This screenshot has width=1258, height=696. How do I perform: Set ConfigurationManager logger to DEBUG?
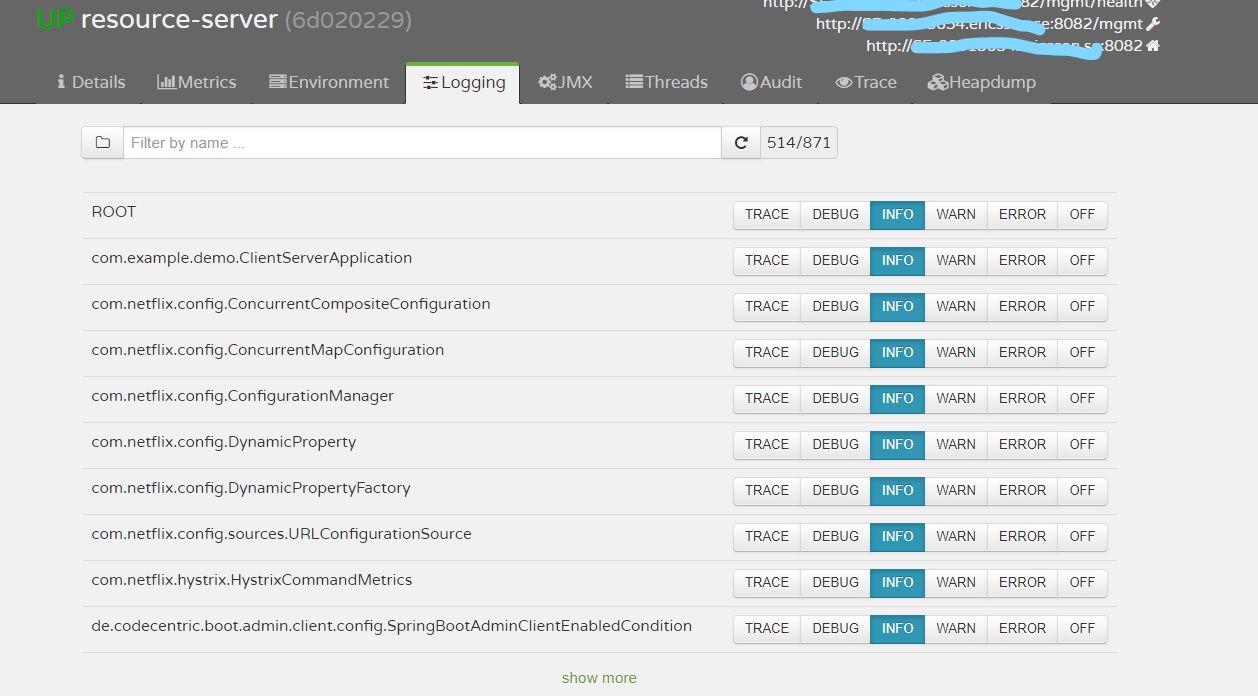click(835, 399)
